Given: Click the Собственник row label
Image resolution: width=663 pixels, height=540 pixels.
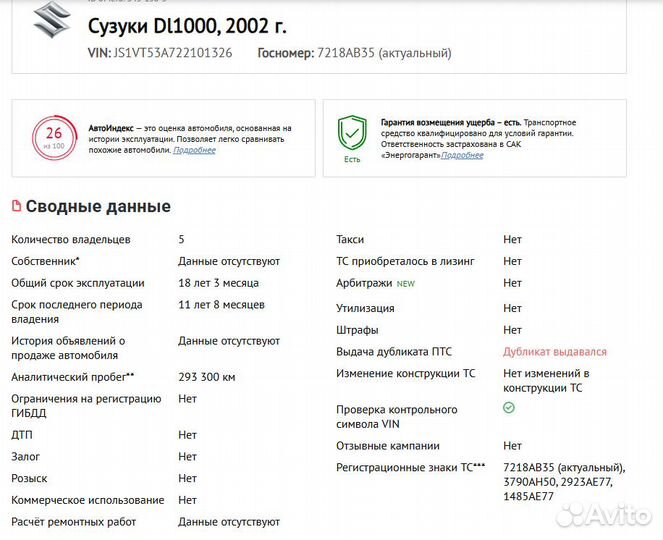Looking at the screenshot, I should pos(45,261).
